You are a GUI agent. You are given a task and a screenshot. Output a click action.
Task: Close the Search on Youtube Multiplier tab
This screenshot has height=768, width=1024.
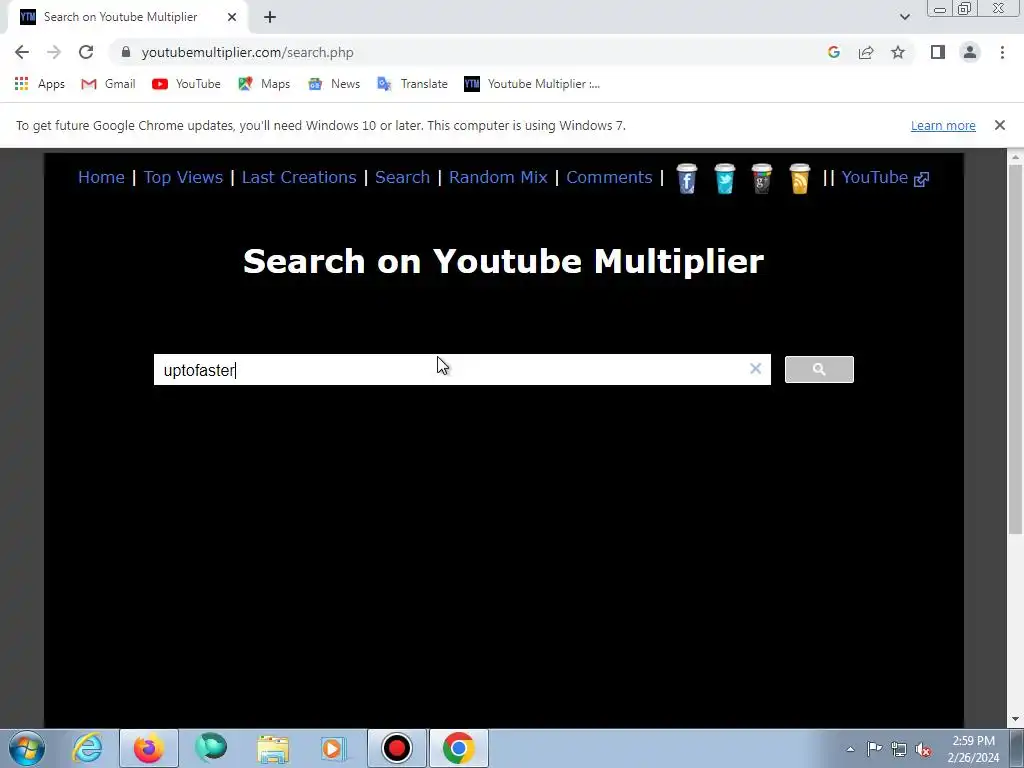[232, 17]
